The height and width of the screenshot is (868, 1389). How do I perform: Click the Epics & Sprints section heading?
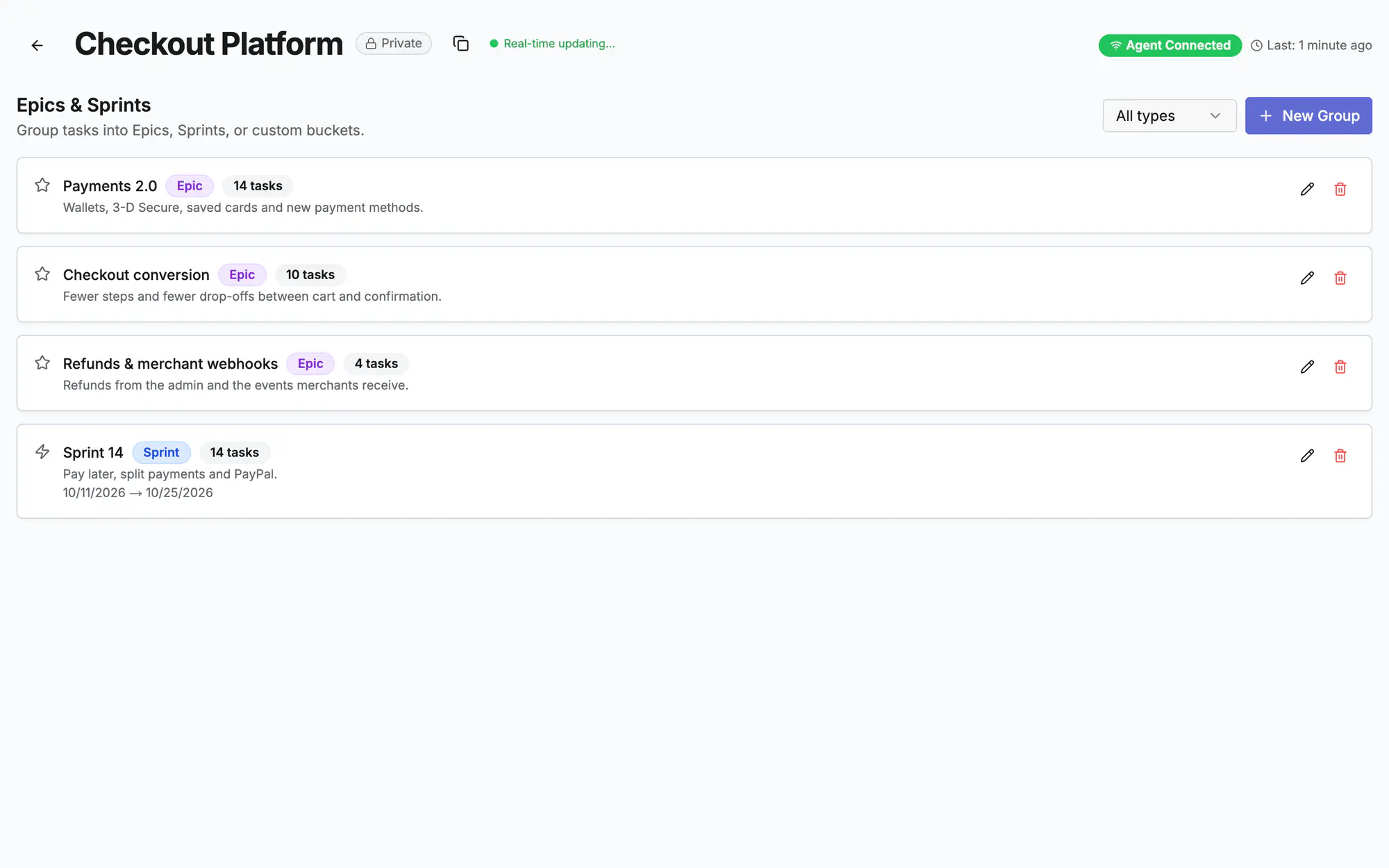tap(83, 105)
